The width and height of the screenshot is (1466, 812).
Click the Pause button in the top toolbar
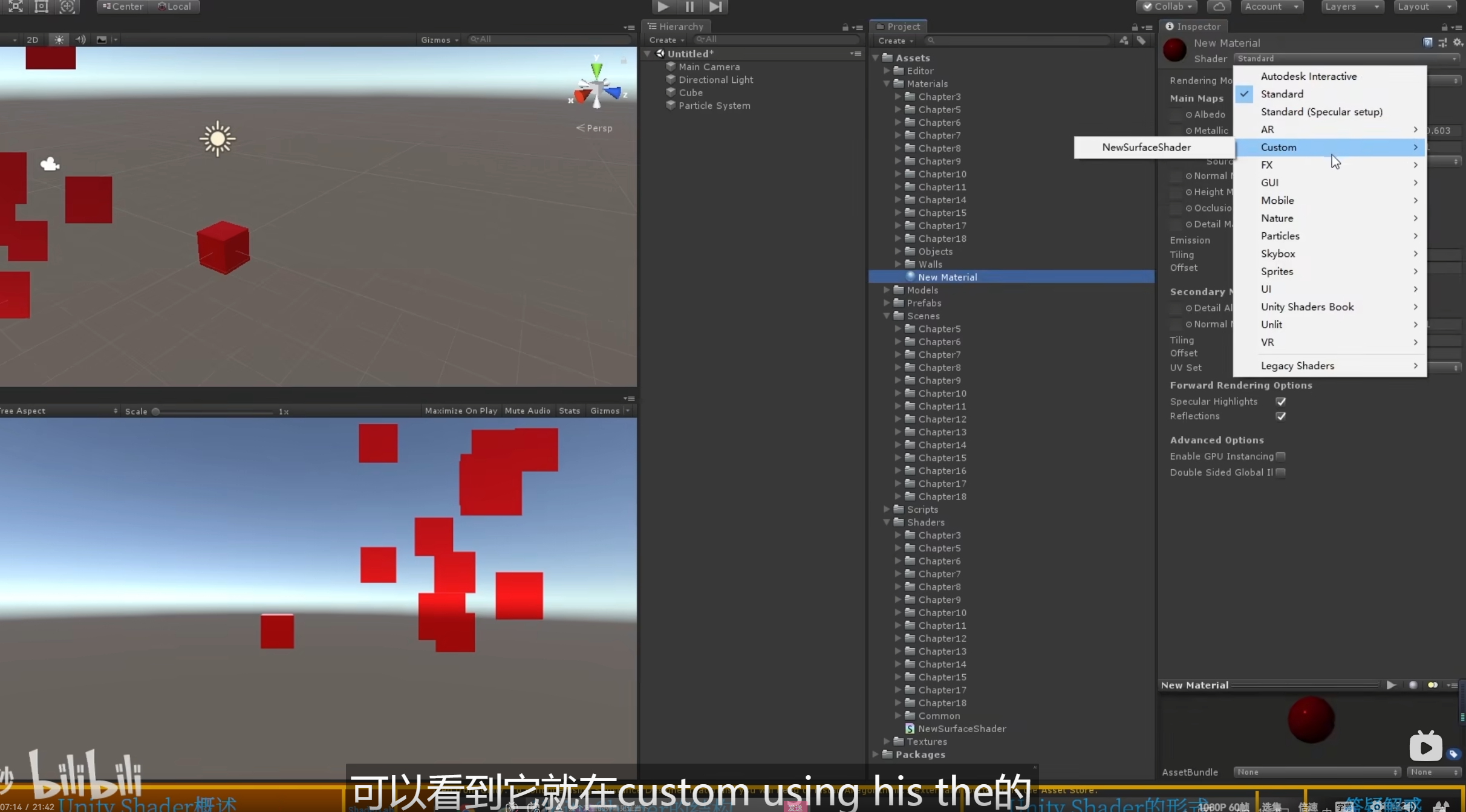point(689,7)
